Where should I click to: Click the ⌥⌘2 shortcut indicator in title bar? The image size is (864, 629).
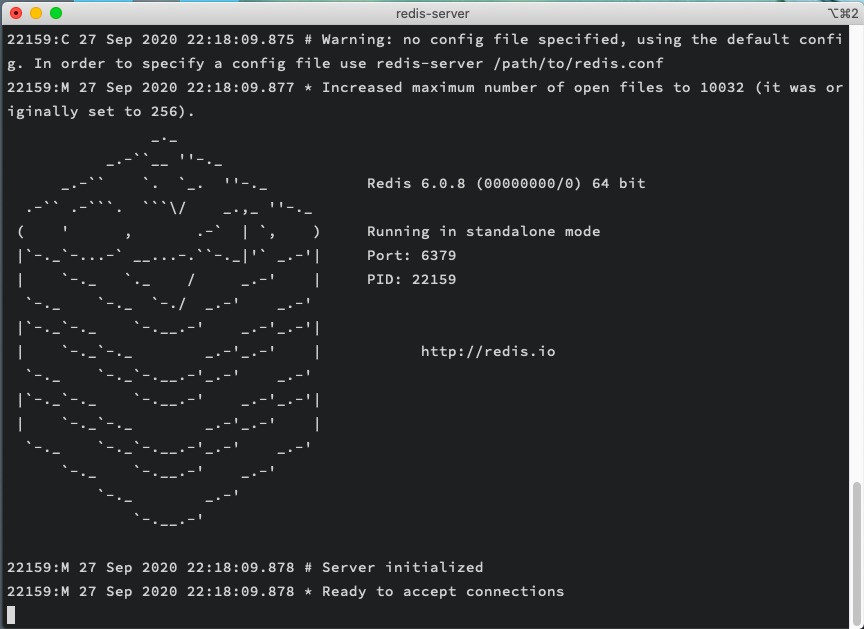843,13
